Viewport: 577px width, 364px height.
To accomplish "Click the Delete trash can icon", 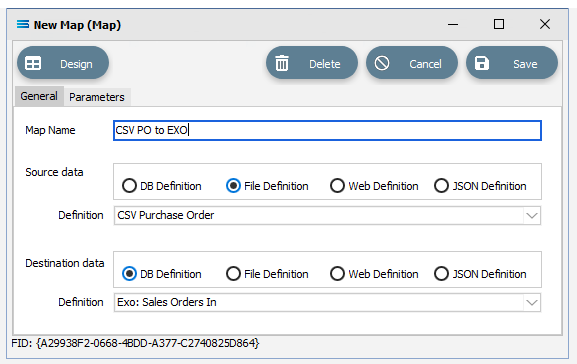I will pos(282,63).
